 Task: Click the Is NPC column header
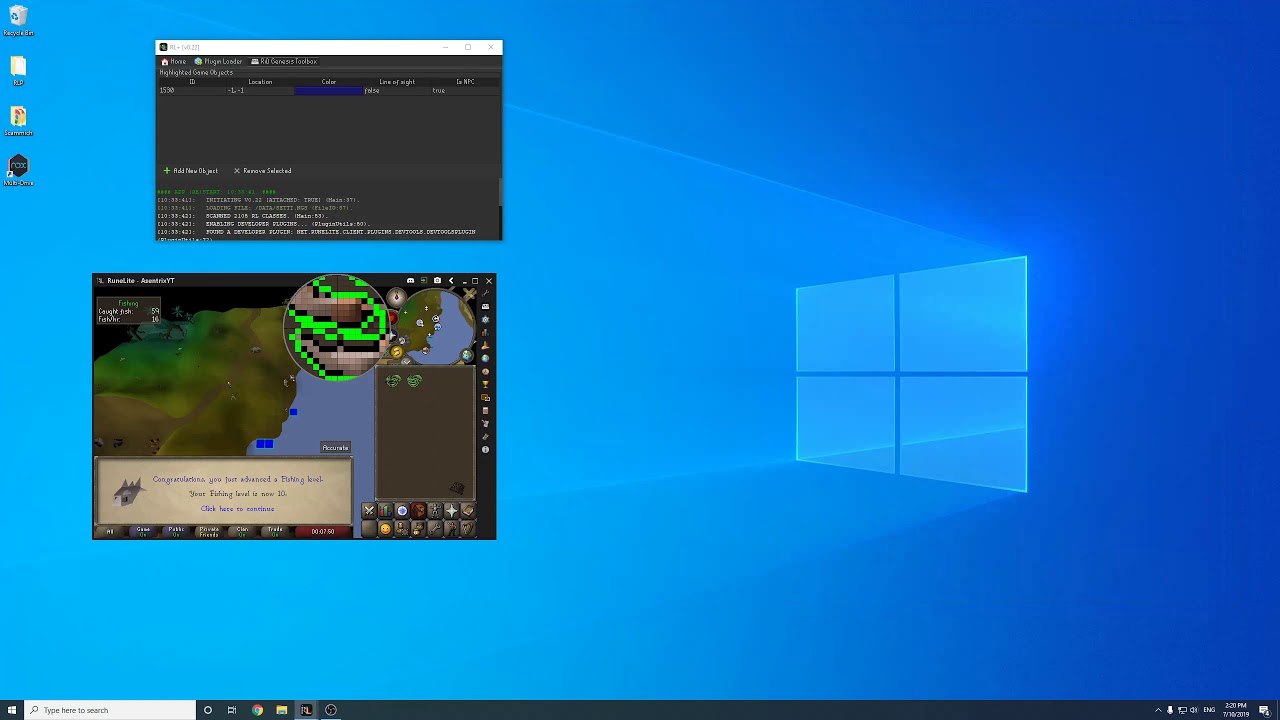[465, 82]
